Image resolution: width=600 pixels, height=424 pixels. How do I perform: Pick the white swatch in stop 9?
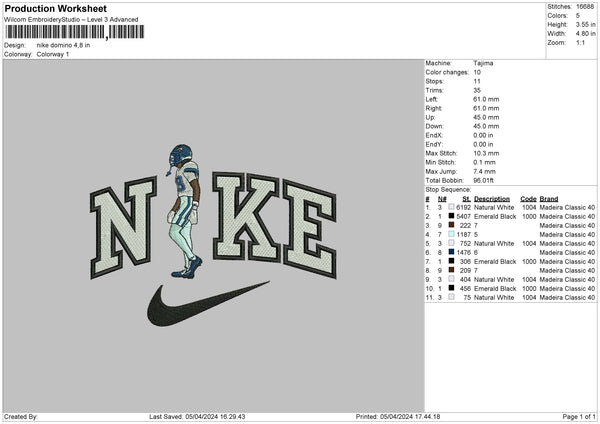click(x=452, y=279)
